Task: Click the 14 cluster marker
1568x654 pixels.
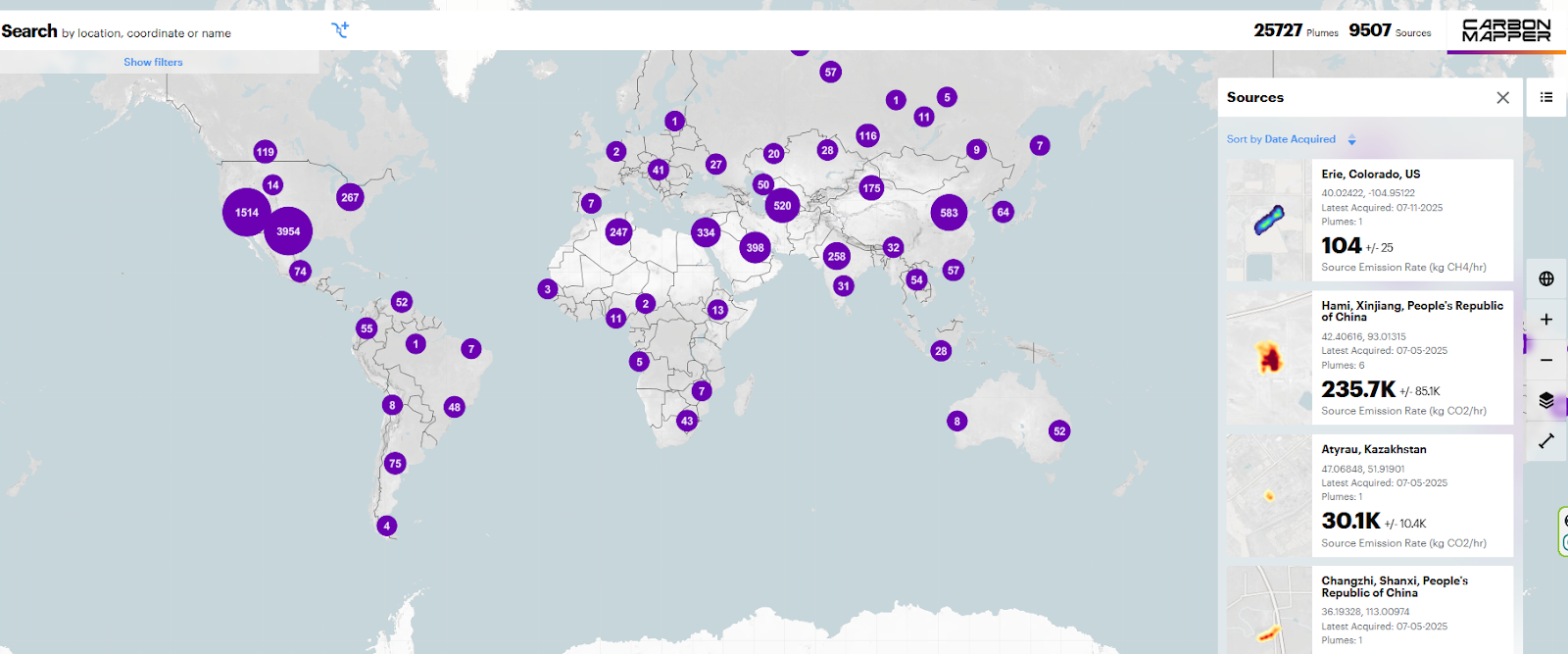Action: point(273,184)
